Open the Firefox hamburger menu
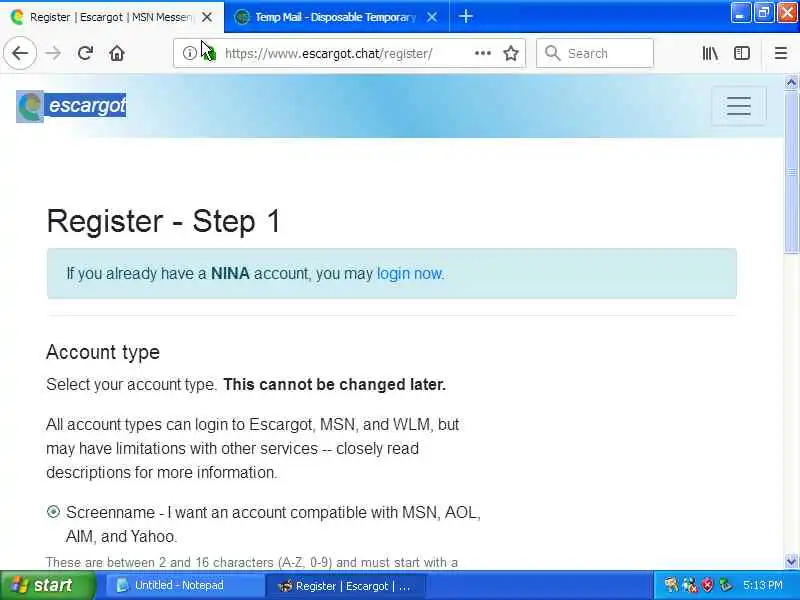 (x=781, y=53)
